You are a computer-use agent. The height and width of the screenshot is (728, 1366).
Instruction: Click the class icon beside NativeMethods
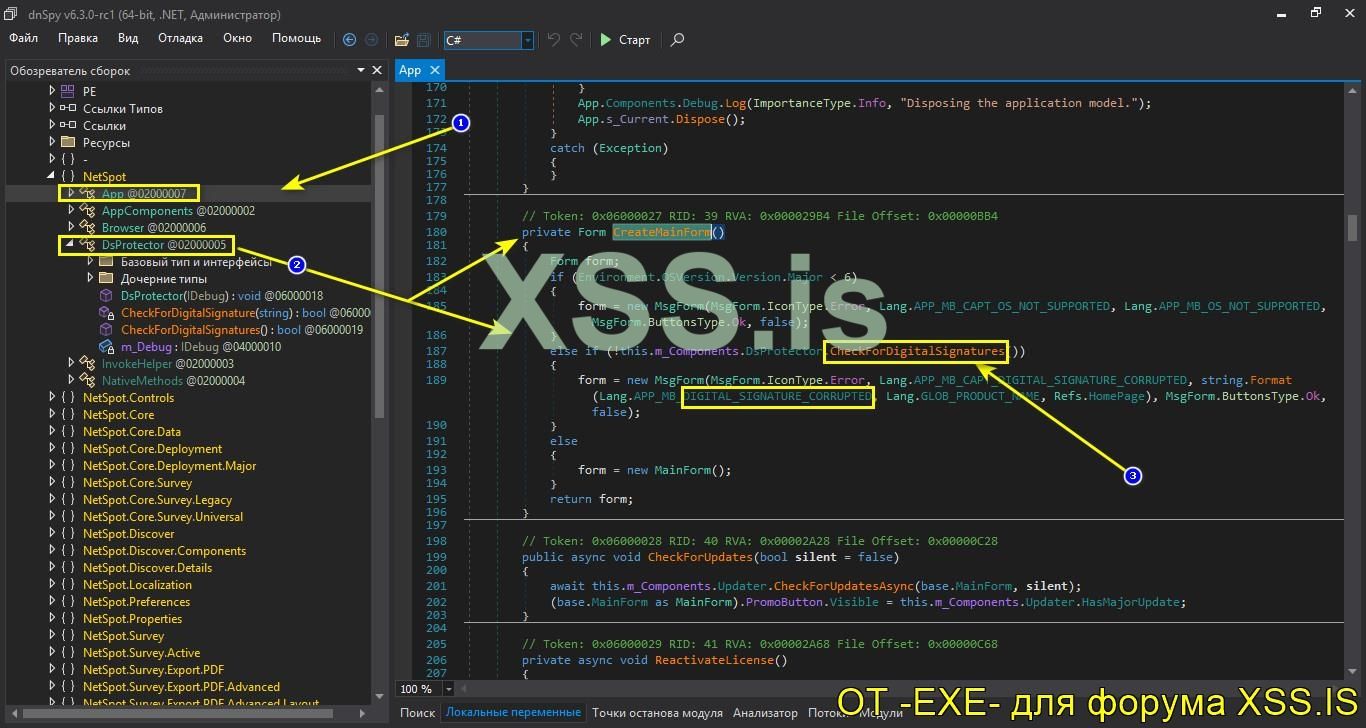(x=87, y=381)
